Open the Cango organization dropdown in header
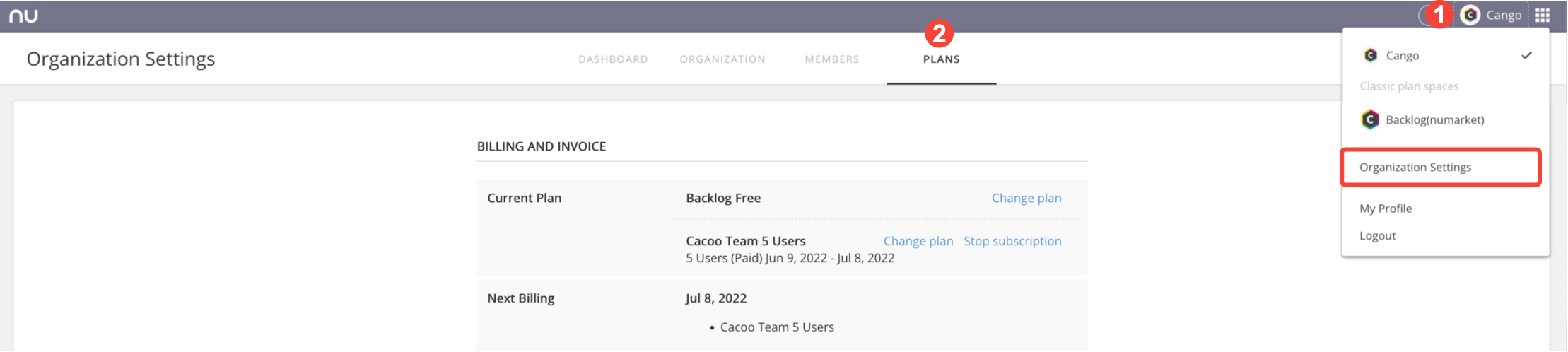Screen dimensions: 1568x352 coord(1492,16)
